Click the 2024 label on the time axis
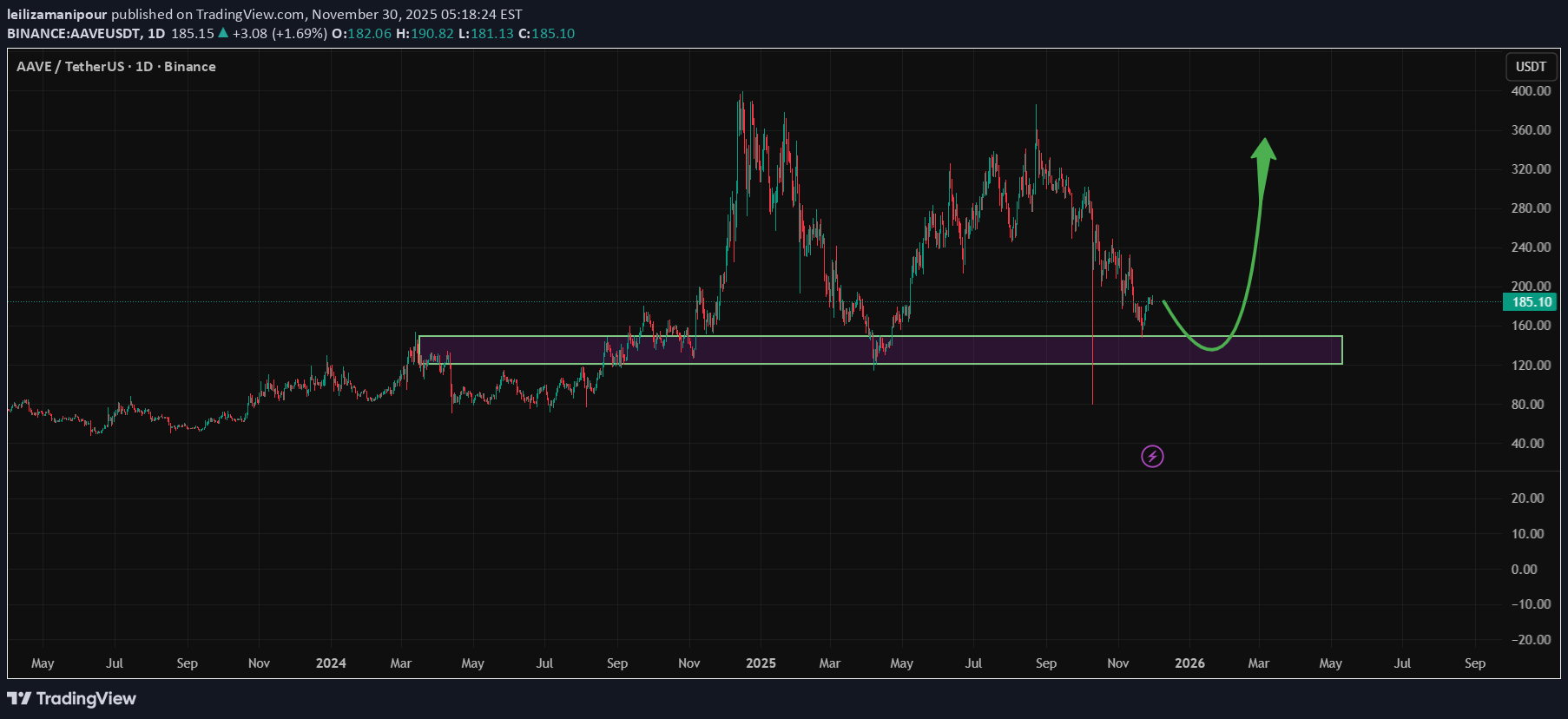The width and height of the screenshot is (1568, 719). click(331, 663)
